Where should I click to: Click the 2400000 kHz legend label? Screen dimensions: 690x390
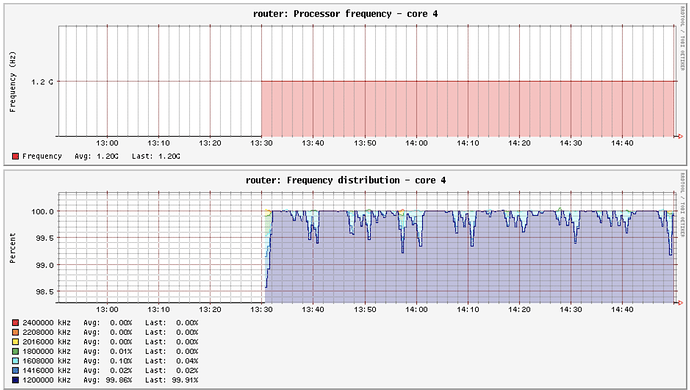pos(47,323)
